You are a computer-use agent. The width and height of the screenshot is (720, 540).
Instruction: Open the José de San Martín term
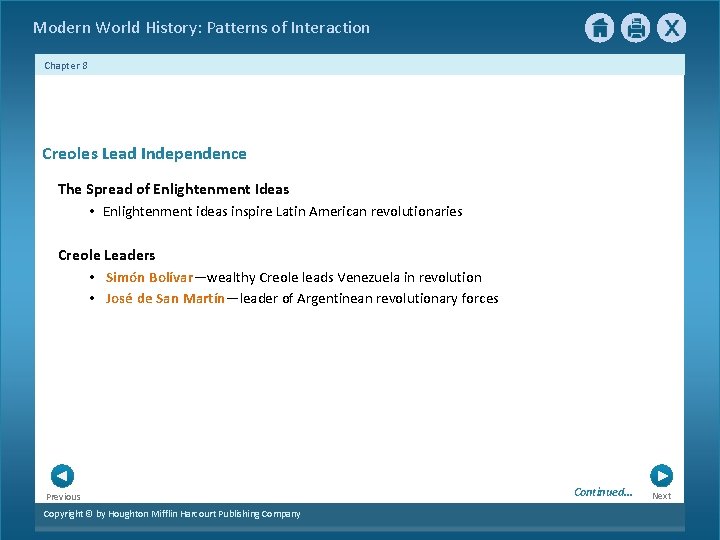pos(165,298)
